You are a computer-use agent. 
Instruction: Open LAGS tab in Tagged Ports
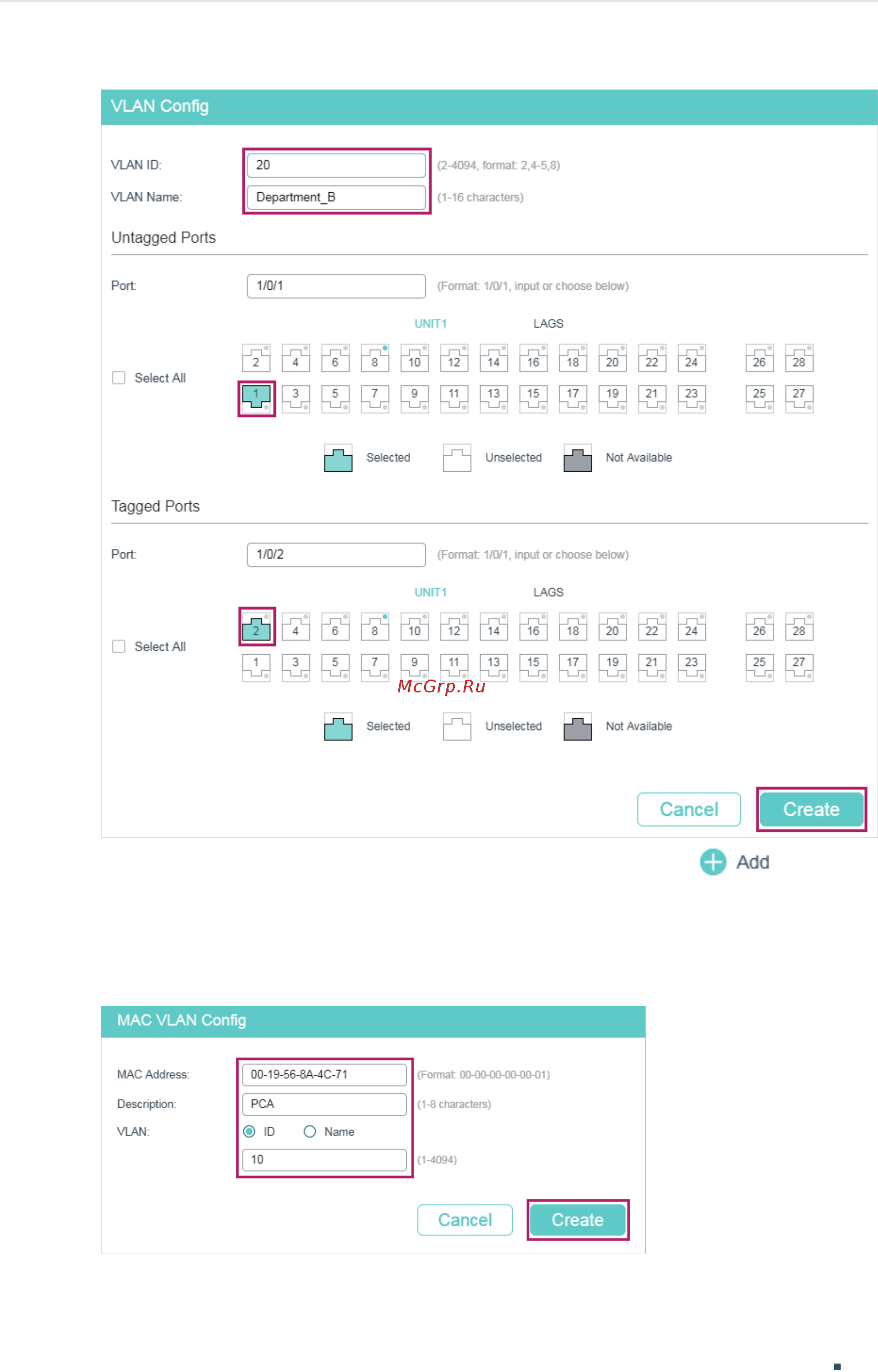pyautogui.click(x=548, y=592)
